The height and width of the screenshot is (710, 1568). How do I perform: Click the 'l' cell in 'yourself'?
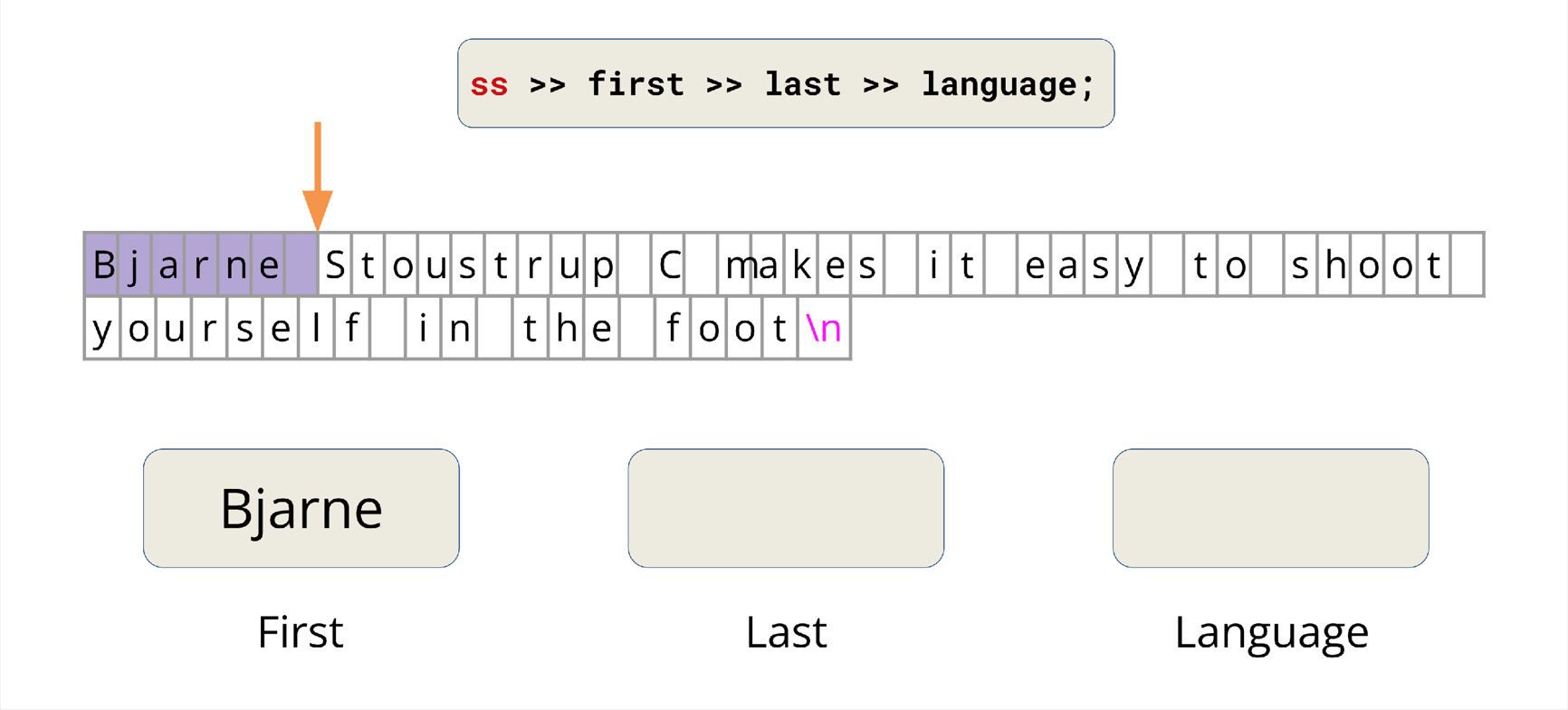click(316, 329)
